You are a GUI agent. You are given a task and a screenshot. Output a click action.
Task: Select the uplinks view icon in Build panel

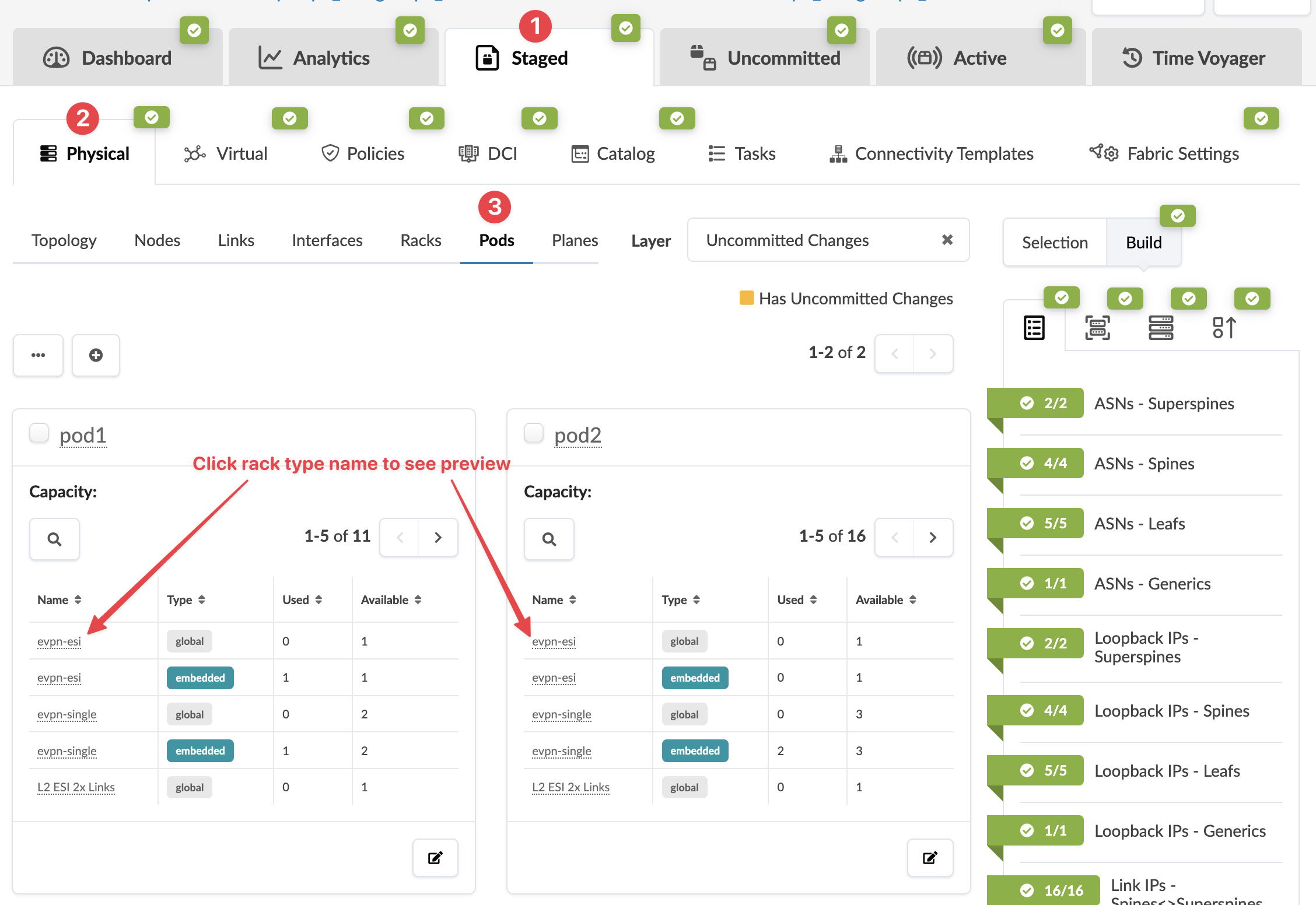click(x=1224, y=328)
